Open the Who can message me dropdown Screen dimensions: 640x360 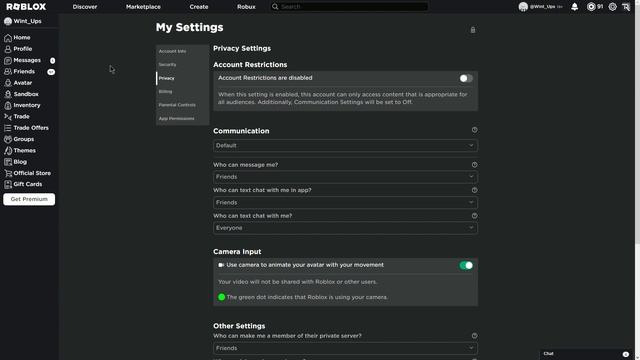(x=345, y=177)
